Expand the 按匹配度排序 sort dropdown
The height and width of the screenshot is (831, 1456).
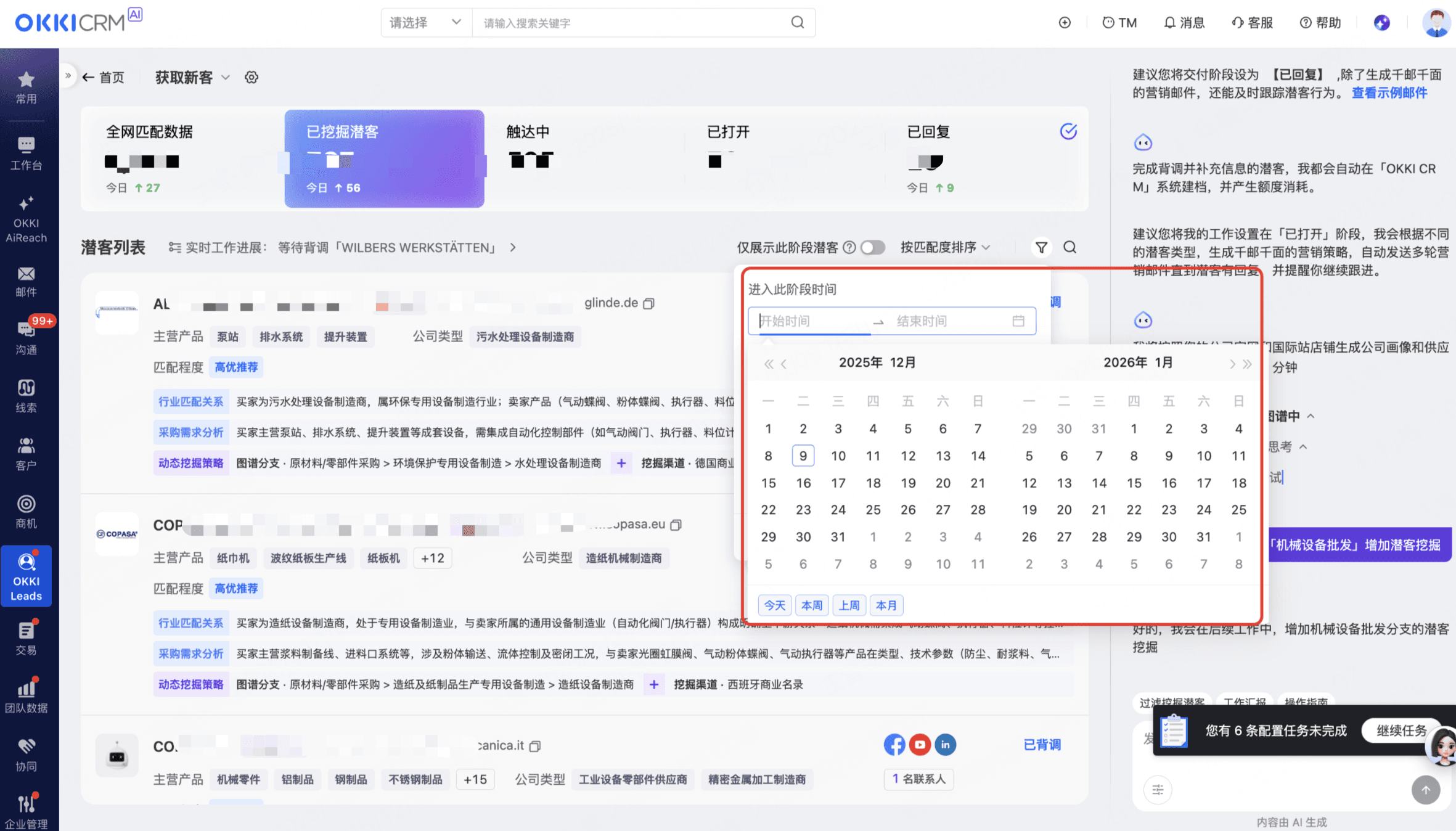click(x=945, y=247)
